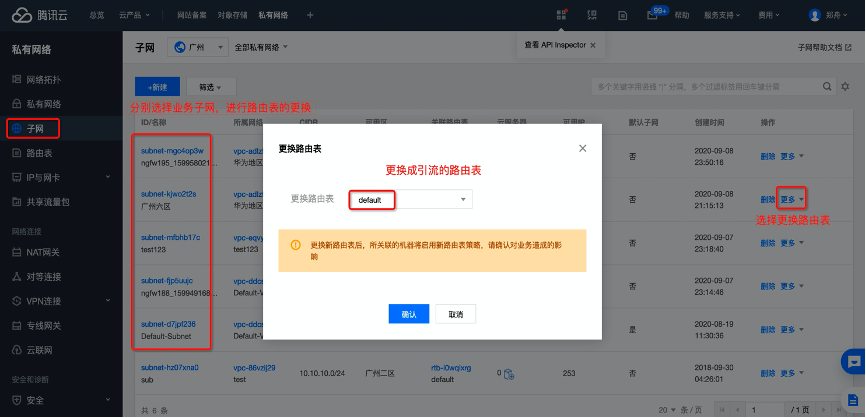Click the +新建 create subnet button
The height and width of the screenshot is (418, 866).
(x=157, y=88)
